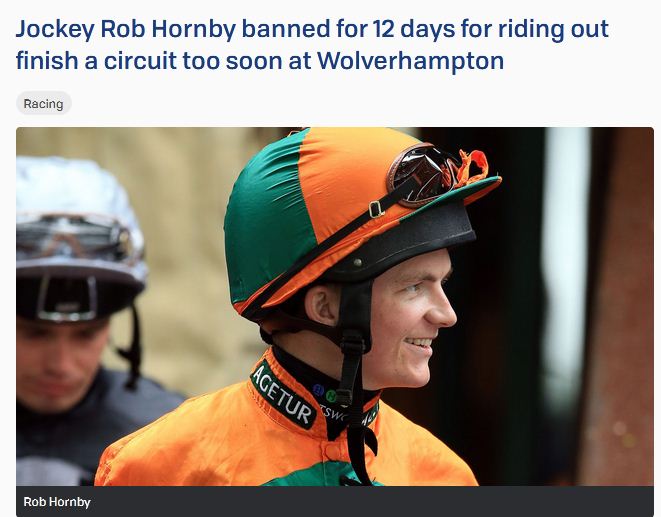The image size is (661, 517).
Task: Click the main Rob Hornby article photo
Action: tap(335, 306)
